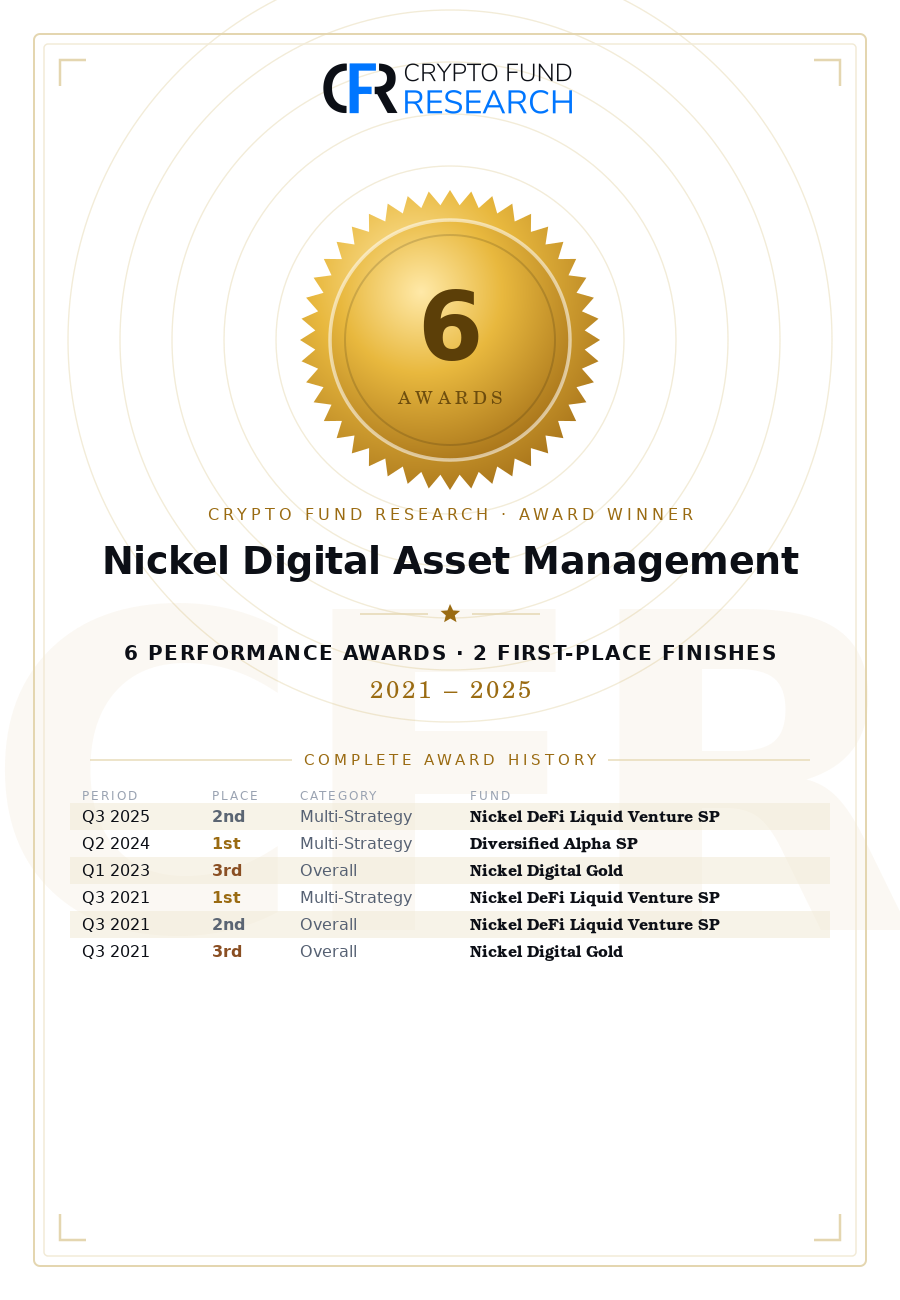Click 'Crypto Fund Research · Award Winner' tagline
Image resolution: width=900 pixels, height=1300 pixels.
point(450,515)
